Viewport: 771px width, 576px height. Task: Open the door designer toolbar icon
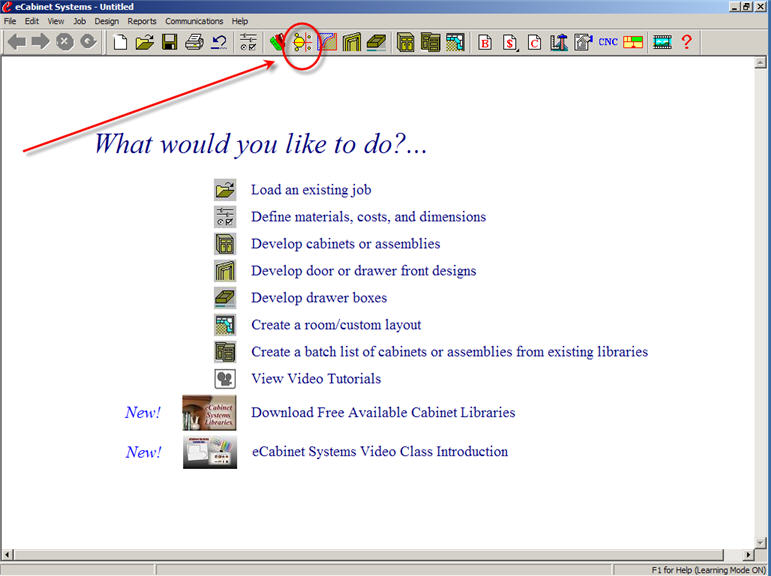pyautogui.click(x=352, y=42)
